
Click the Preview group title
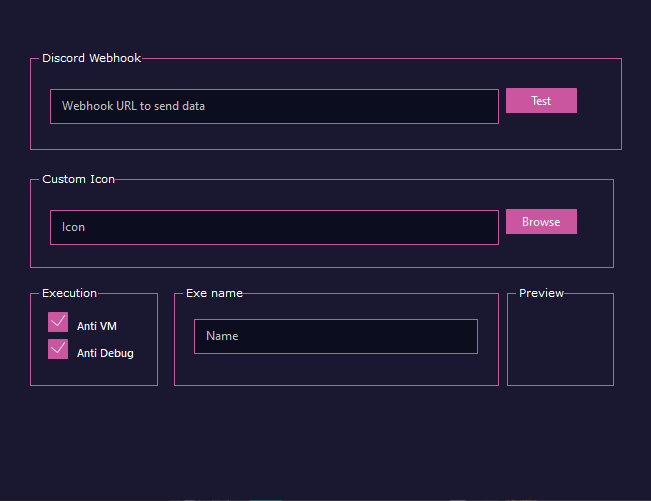point(541,293)
